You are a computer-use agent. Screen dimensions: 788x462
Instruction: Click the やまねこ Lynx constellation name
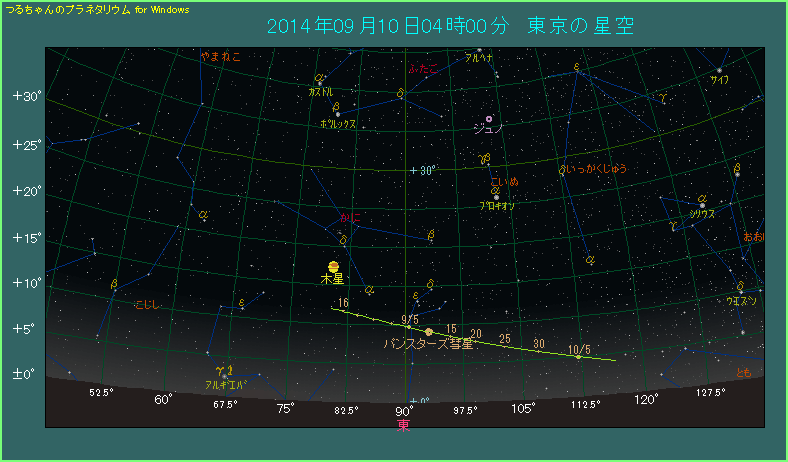221,56
